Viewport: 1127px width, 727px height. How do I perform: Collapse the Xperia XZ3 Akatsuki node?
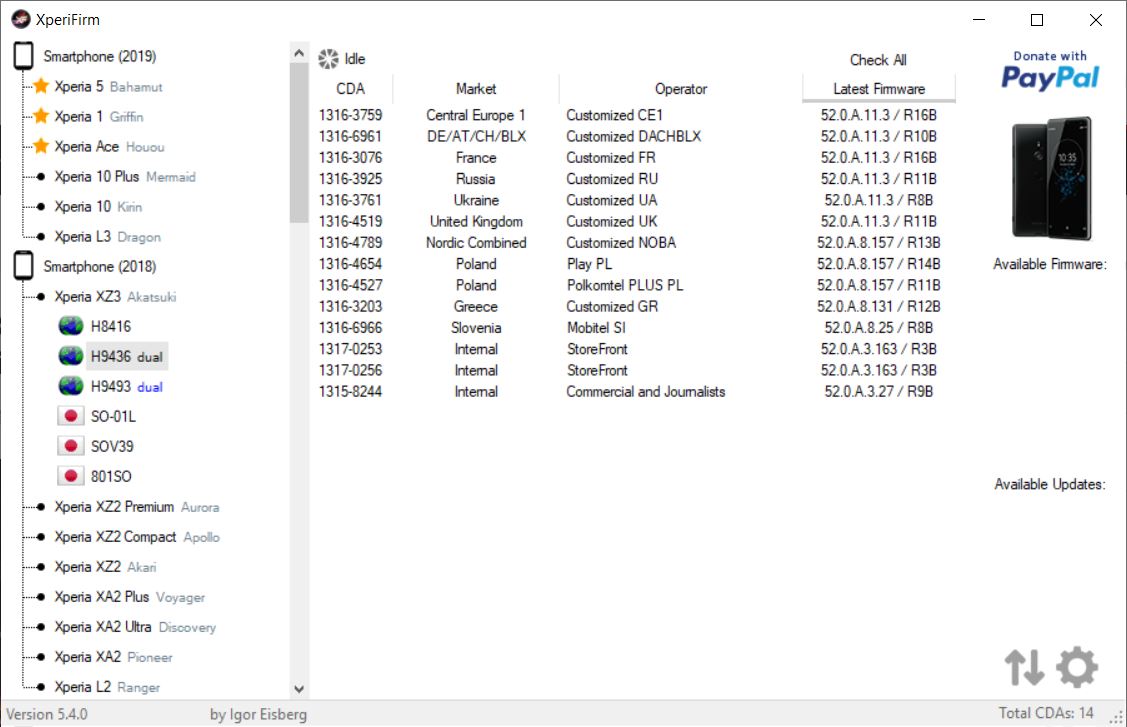(x=40, y=297)
